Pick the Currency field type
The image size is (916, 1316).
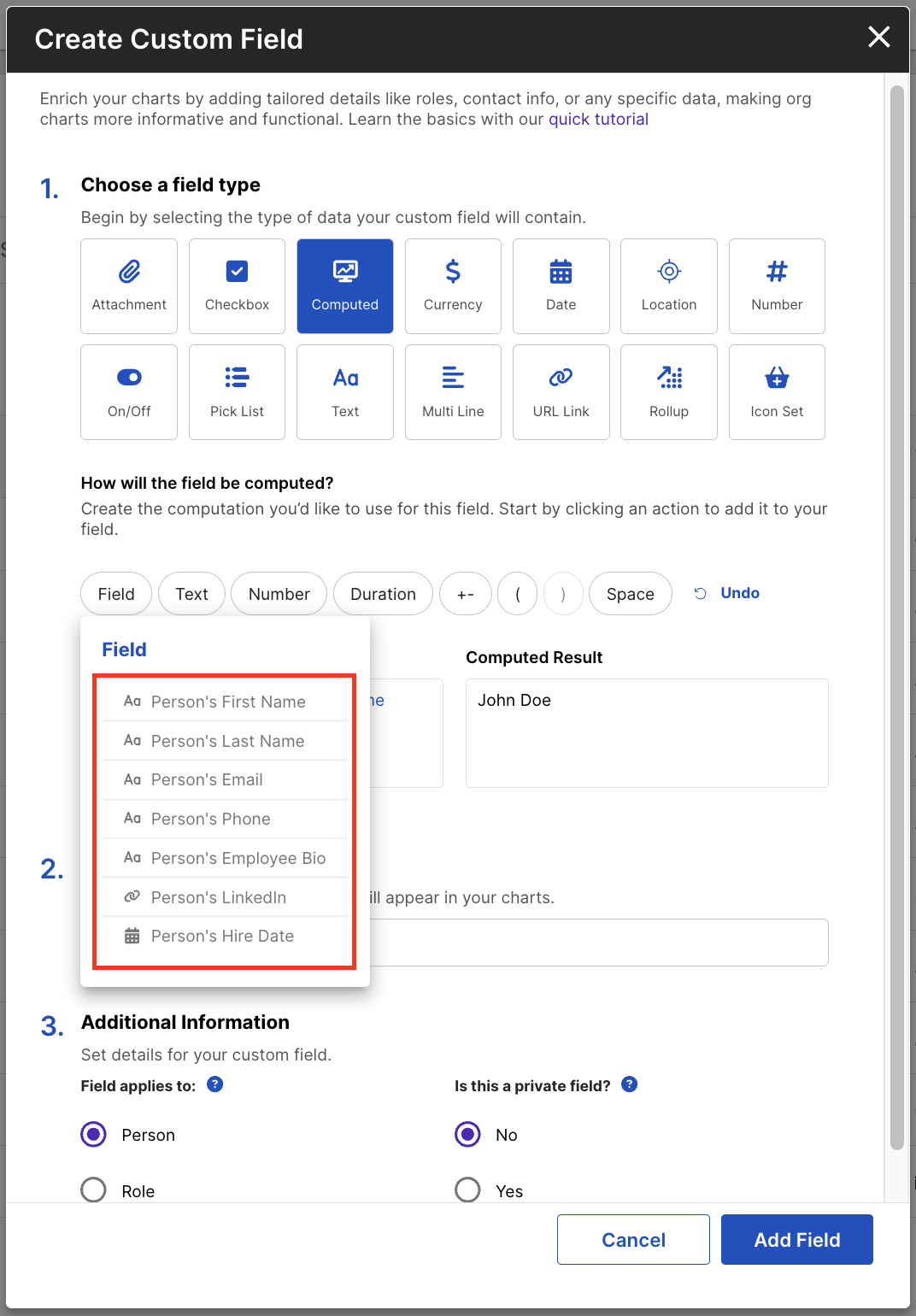[x=453, y=286]
